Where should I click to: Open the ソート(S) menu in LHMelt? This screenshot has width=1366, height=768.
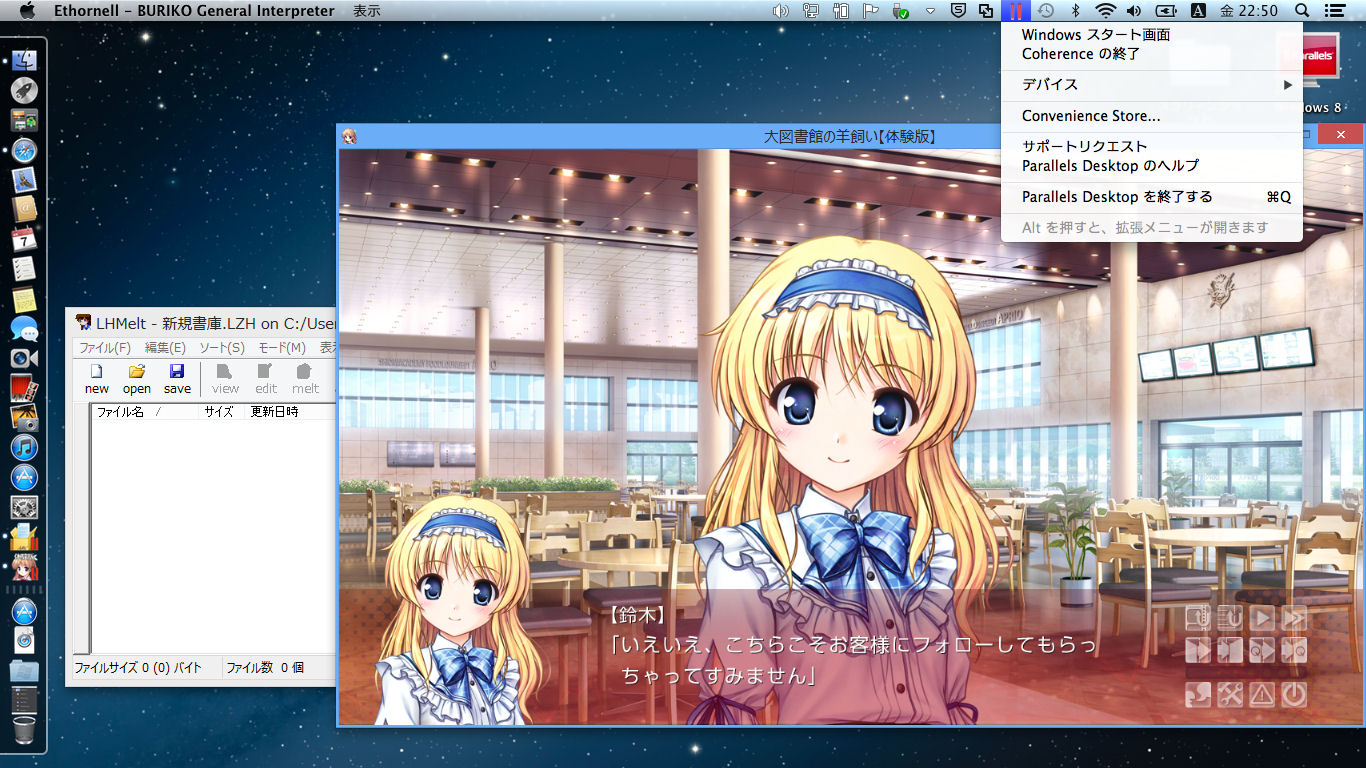click(222, 348)
